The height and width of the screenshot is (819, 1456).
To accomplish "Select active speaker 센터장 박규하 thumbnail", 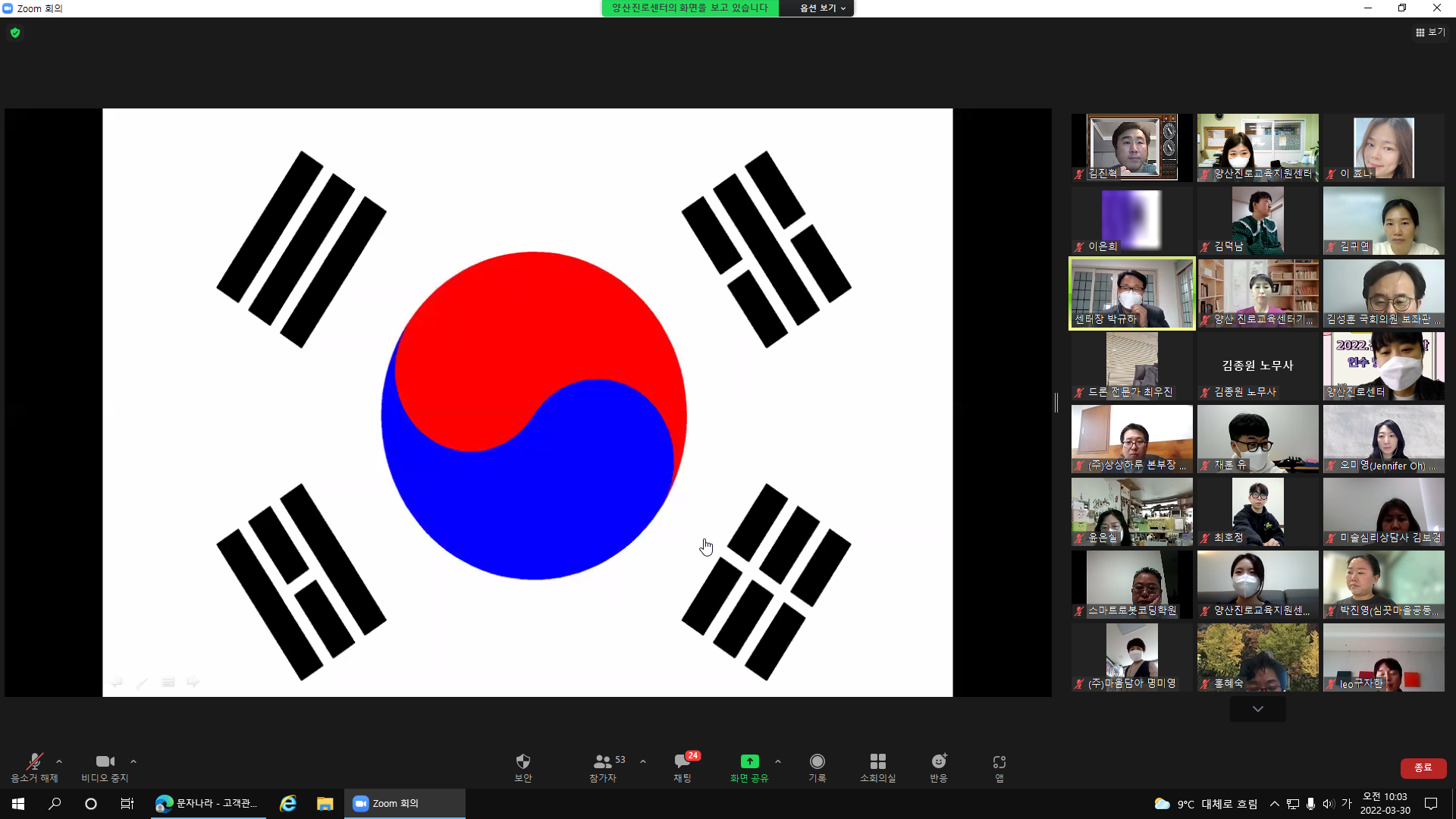I will 1132,293.
